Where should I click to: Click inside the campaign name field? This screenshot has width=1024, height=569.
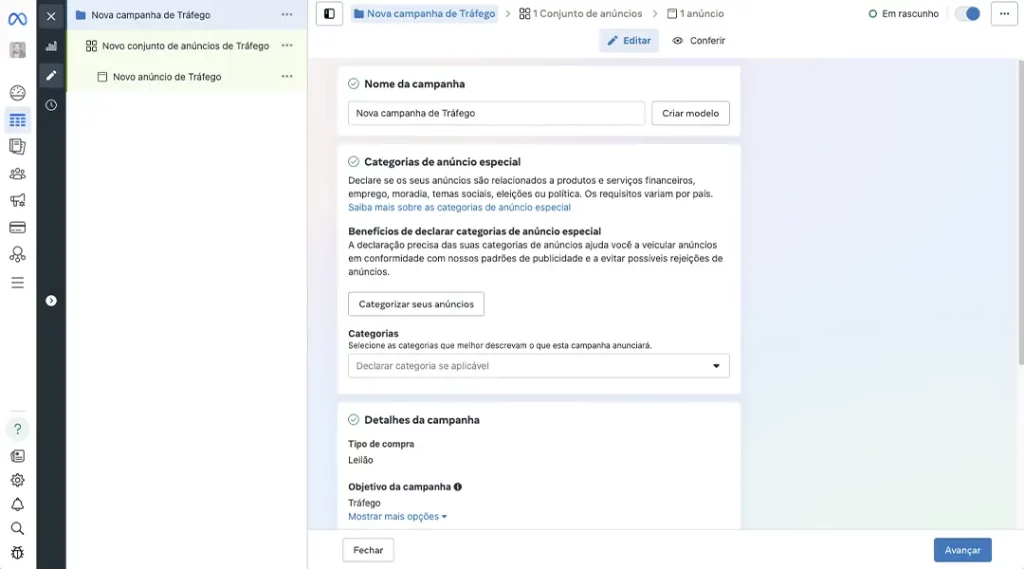click(x=496, y=113)
